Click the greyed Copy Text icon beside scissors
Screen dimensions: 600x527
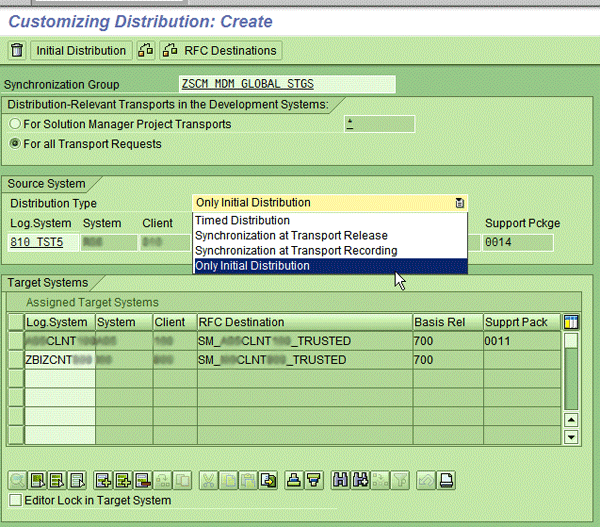coord(229,480)
